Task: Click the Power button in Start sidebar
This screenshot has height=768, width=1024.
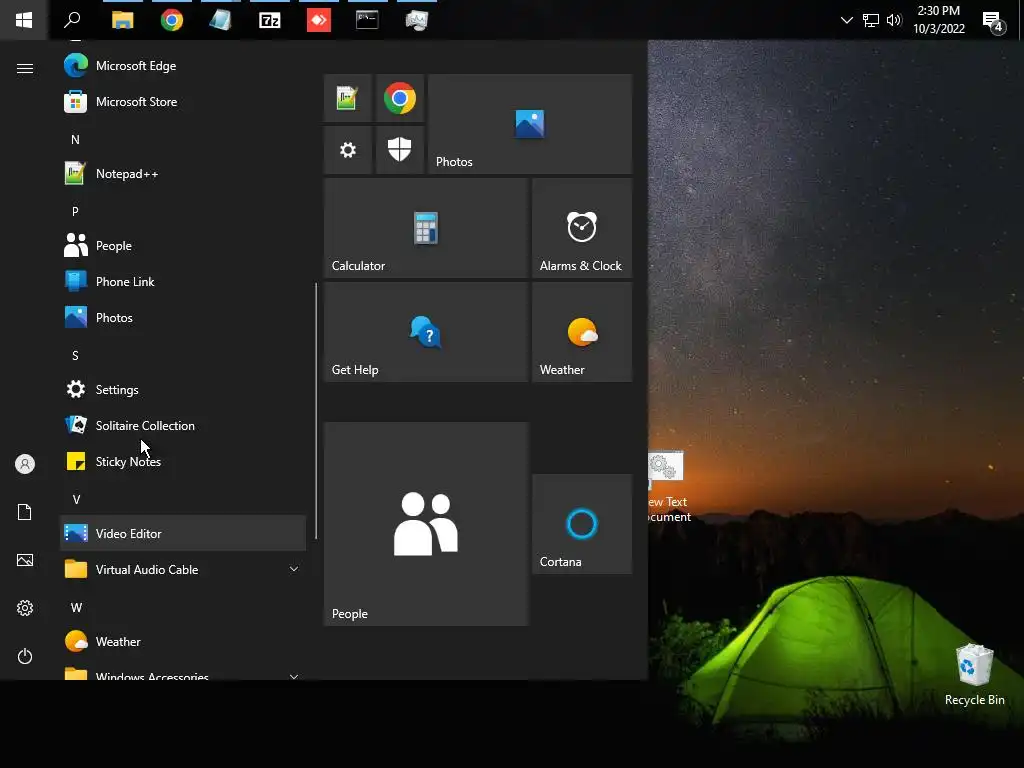Action: [x=25, y=656]
